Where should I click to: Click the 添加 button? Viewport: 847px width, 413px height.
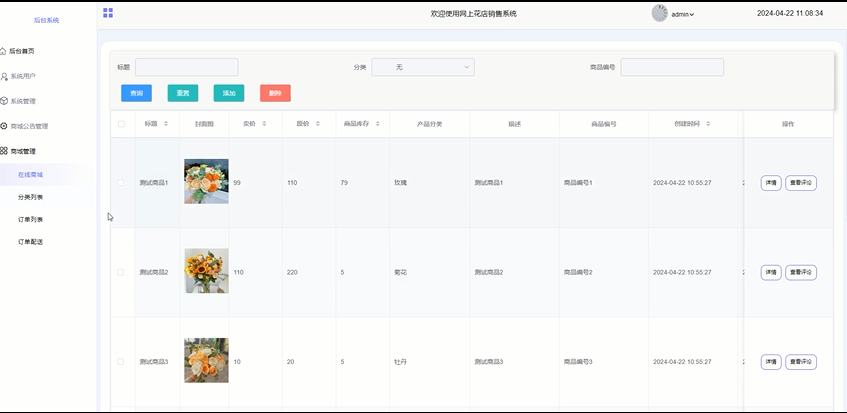229,93
